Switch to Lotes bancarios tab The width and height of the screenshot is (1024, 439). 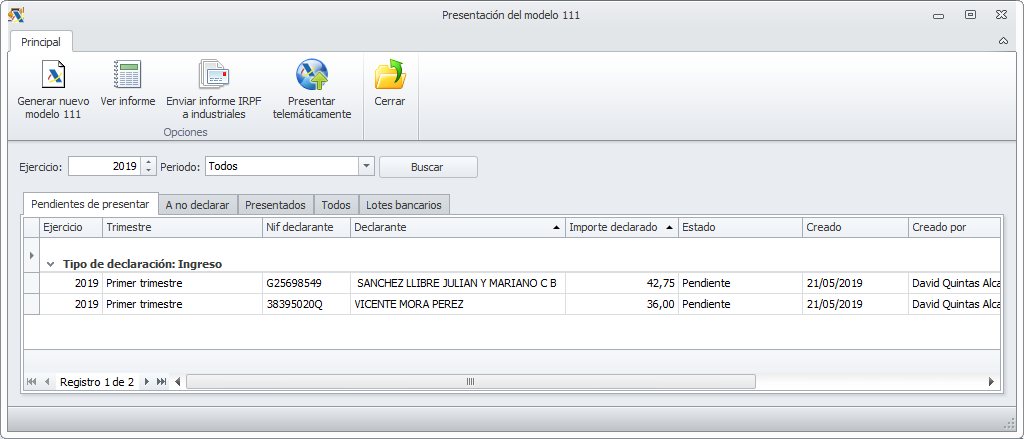click(404, 205)
